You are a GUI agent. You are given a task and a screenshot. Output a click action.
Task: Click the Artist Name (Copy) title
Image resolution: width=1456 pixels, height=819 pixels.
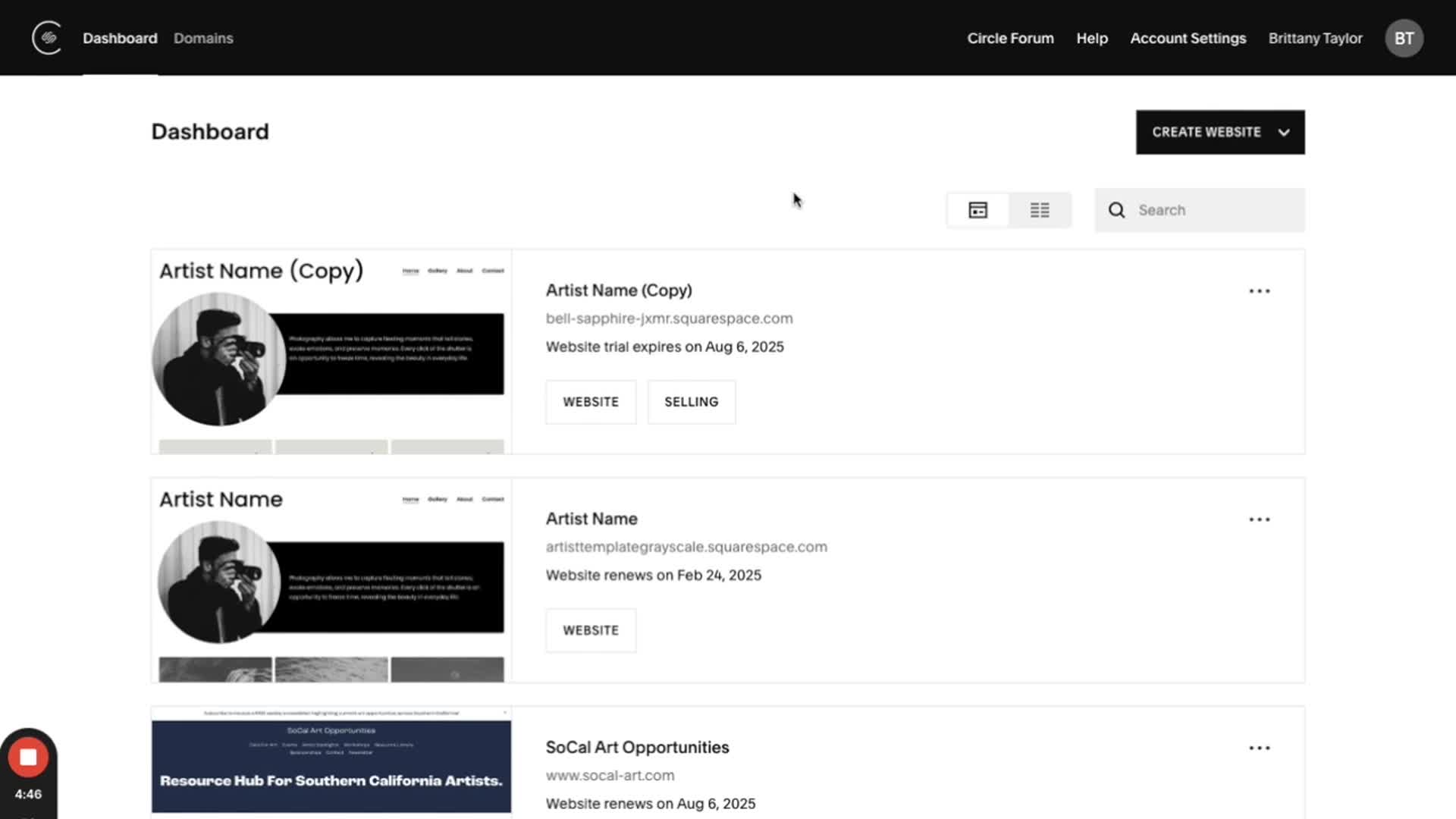coord(619,290)
